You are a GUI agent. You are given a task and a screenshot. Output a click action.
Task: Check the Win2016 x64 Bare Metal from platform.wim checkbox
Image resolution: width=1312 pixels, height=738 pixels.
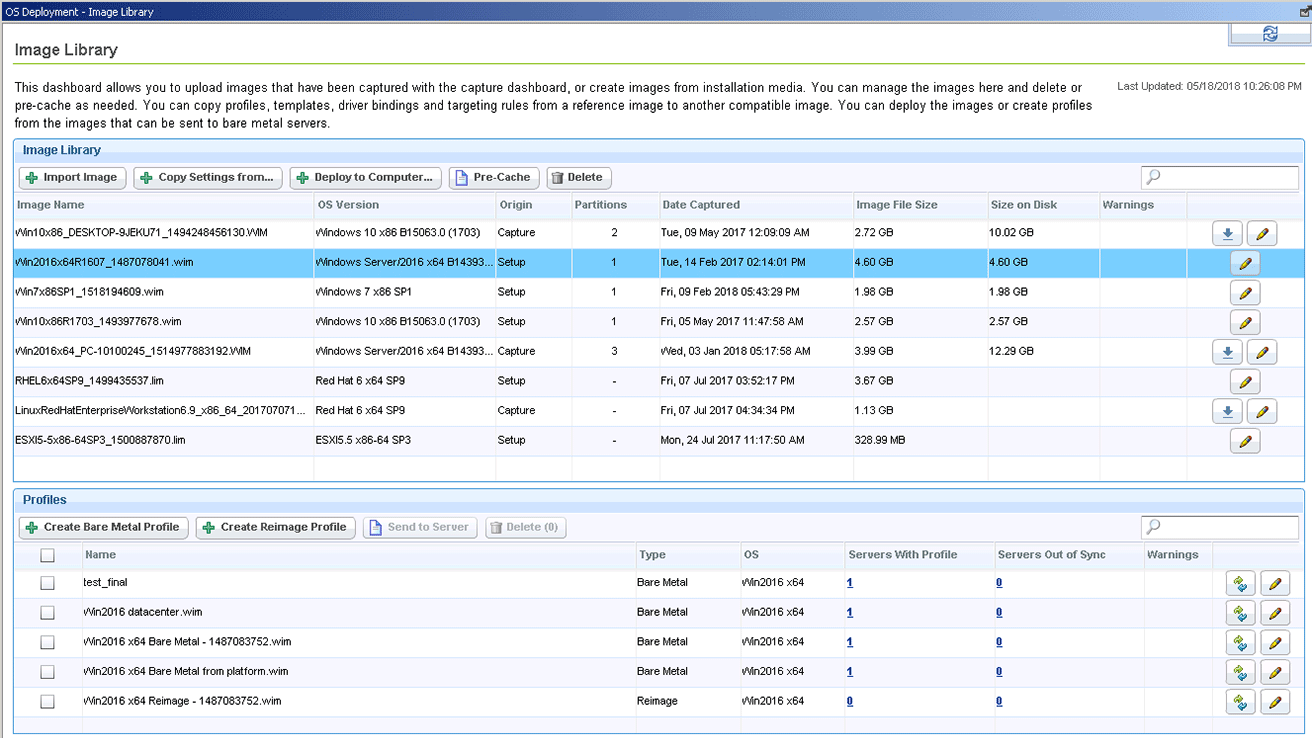coord(47,671)
